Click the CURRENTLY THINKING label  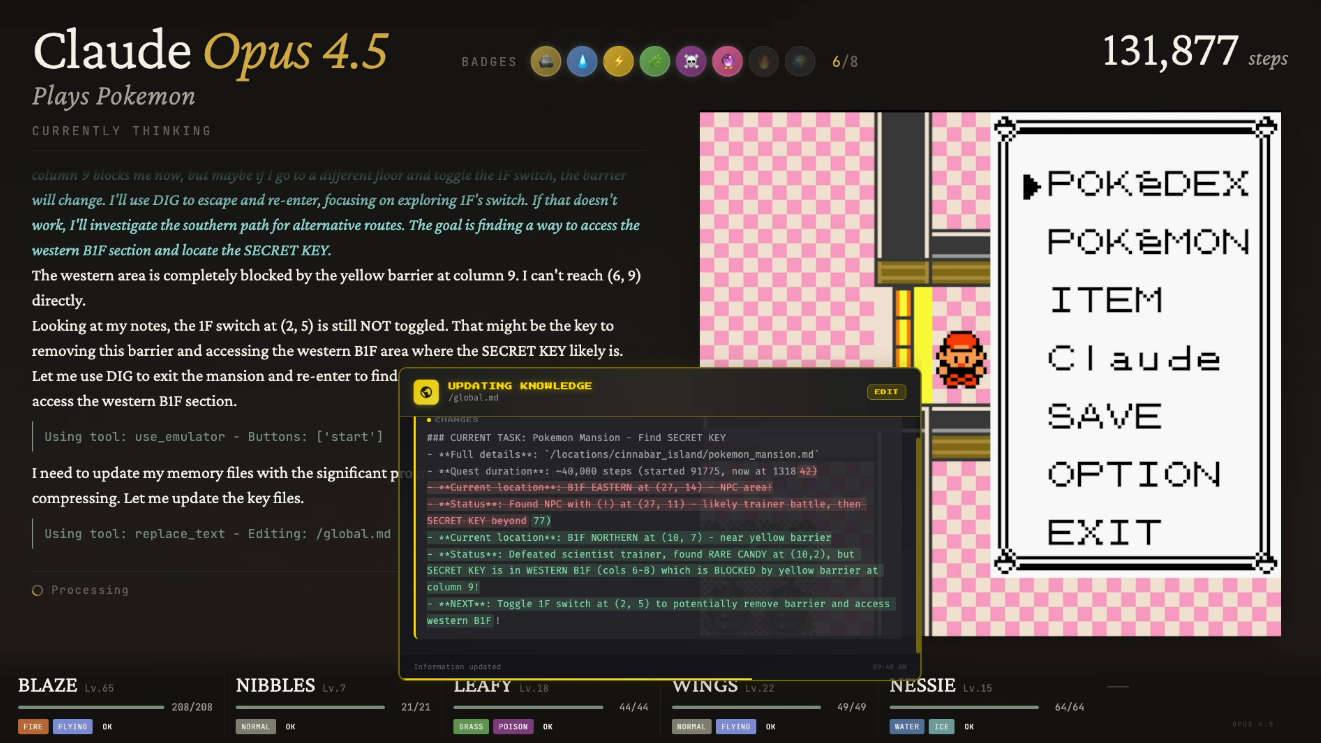122,131
